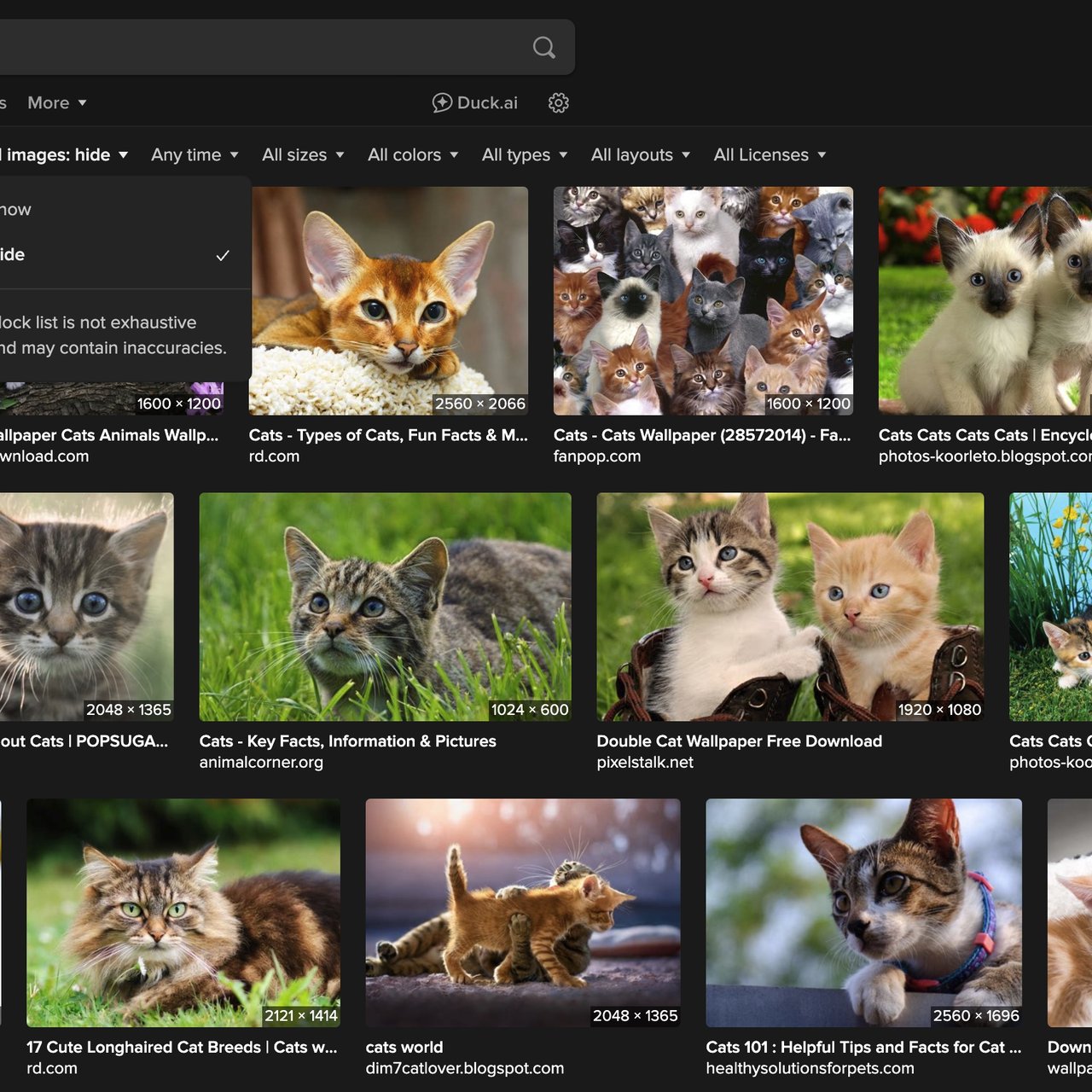
Task: Open the tabby cat in grass image
Action: pyautogui.click(x=385, y=607)
